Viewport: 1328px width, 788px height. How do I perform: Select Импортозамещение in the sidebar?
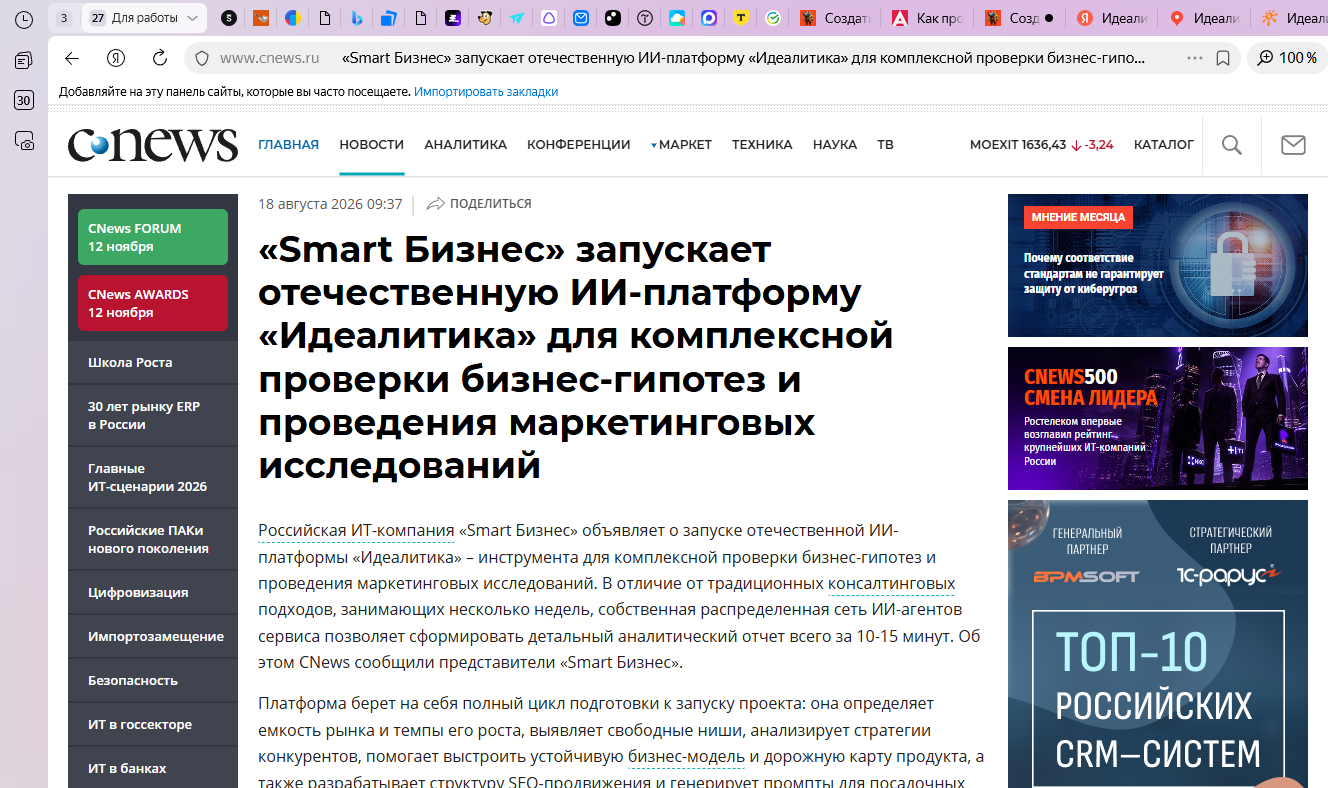153,636
